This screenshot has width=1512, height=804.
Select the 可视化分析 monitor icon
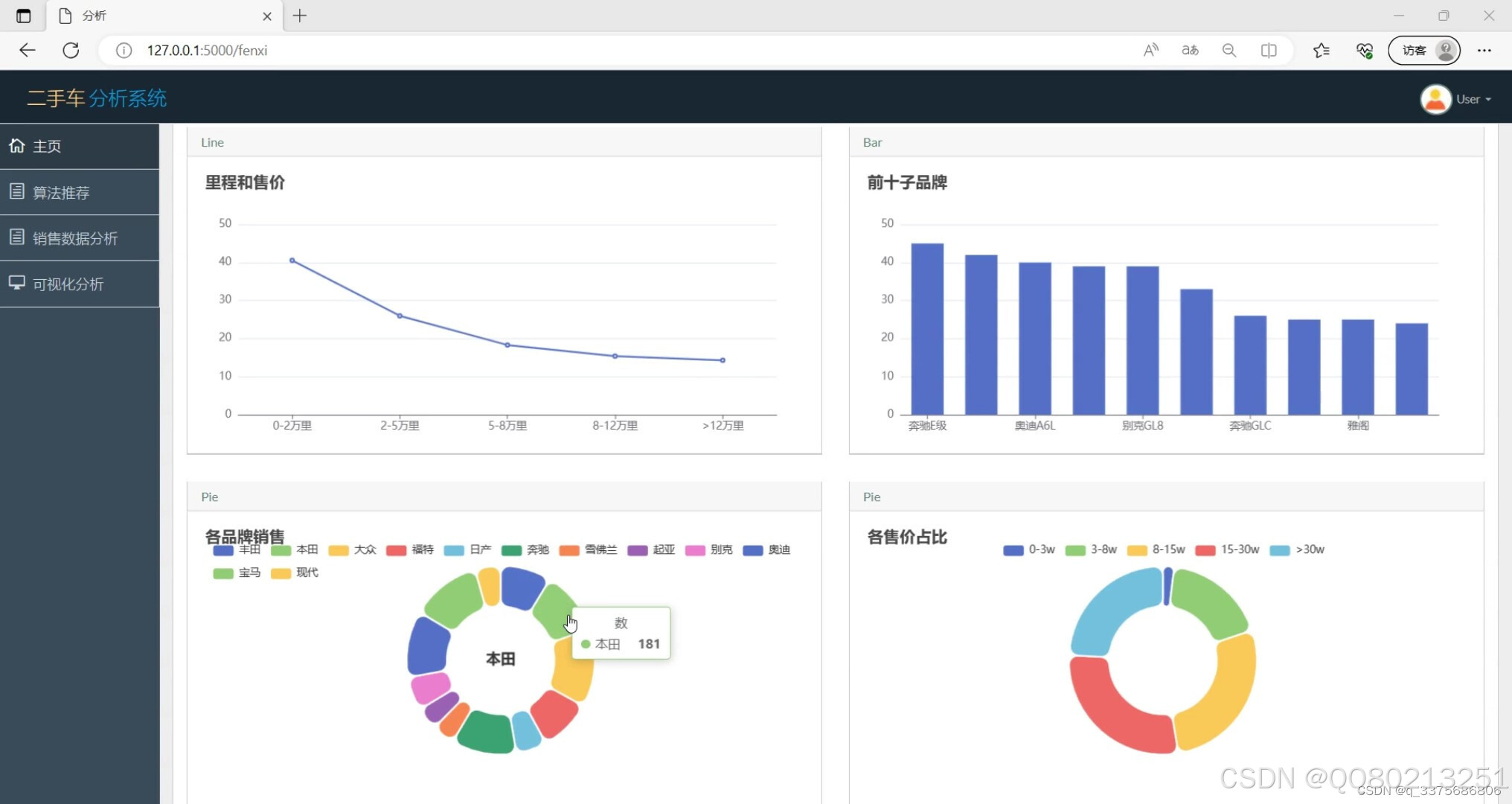point(16,283)
